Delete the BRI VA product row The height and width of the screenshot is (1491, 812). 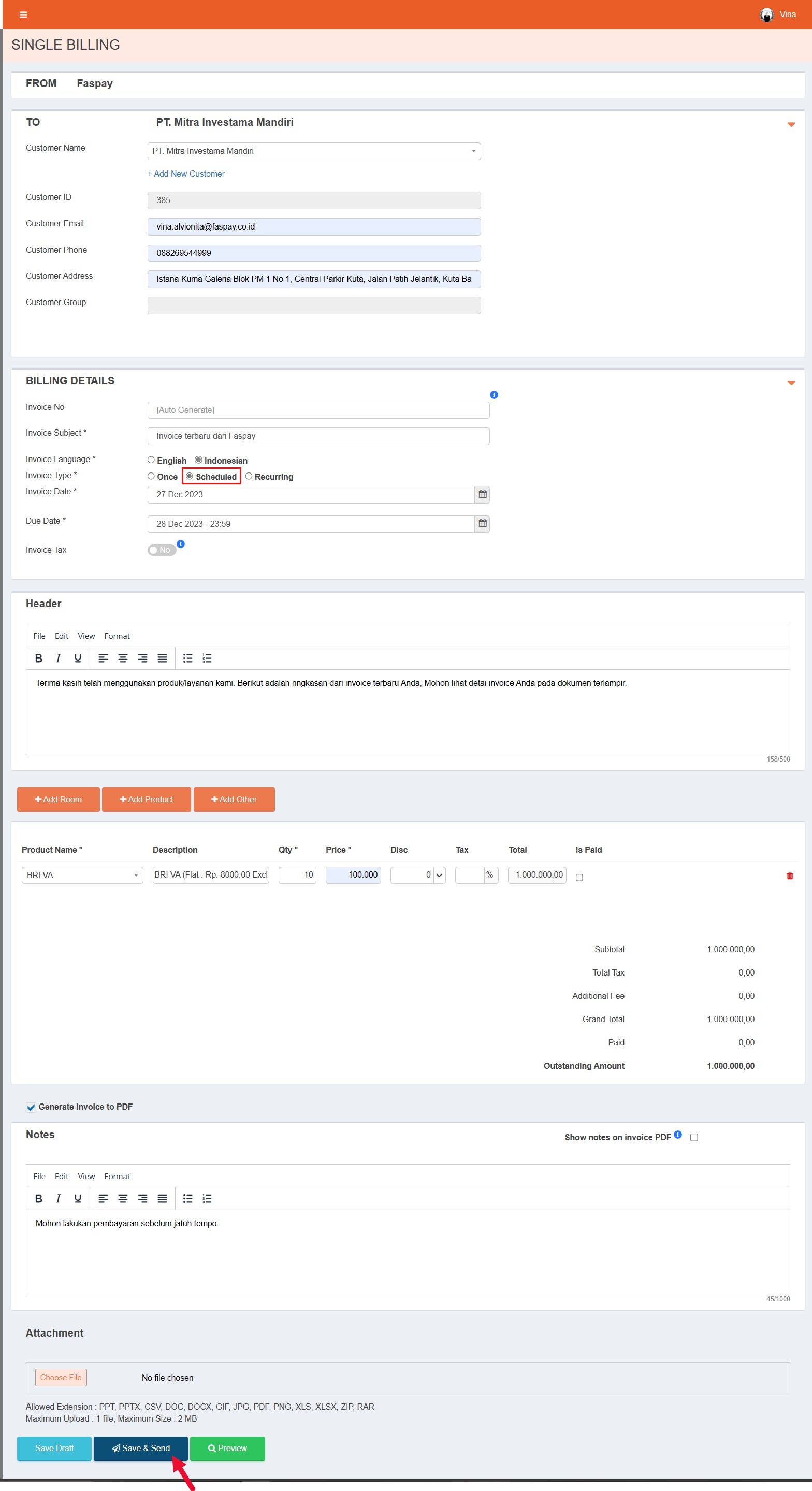coord(789,875)
